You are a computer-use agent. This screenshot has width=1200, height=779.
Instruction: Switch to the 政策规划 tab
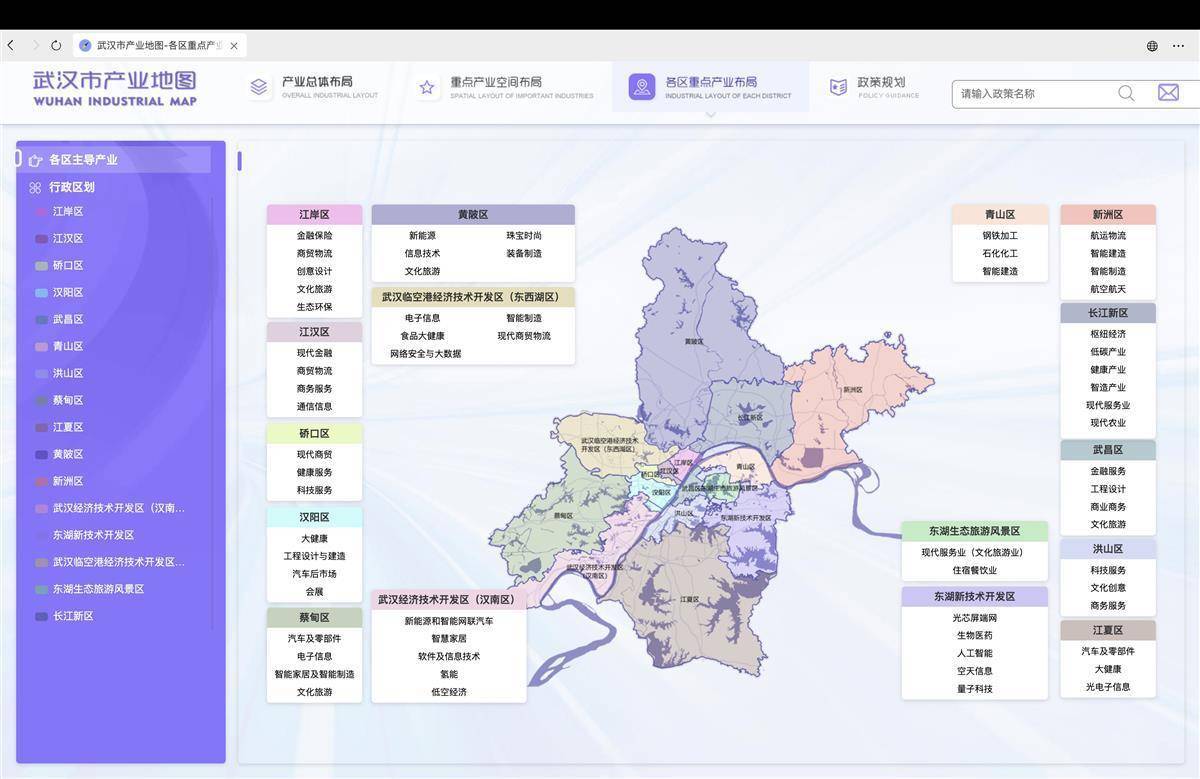[880, 83]
